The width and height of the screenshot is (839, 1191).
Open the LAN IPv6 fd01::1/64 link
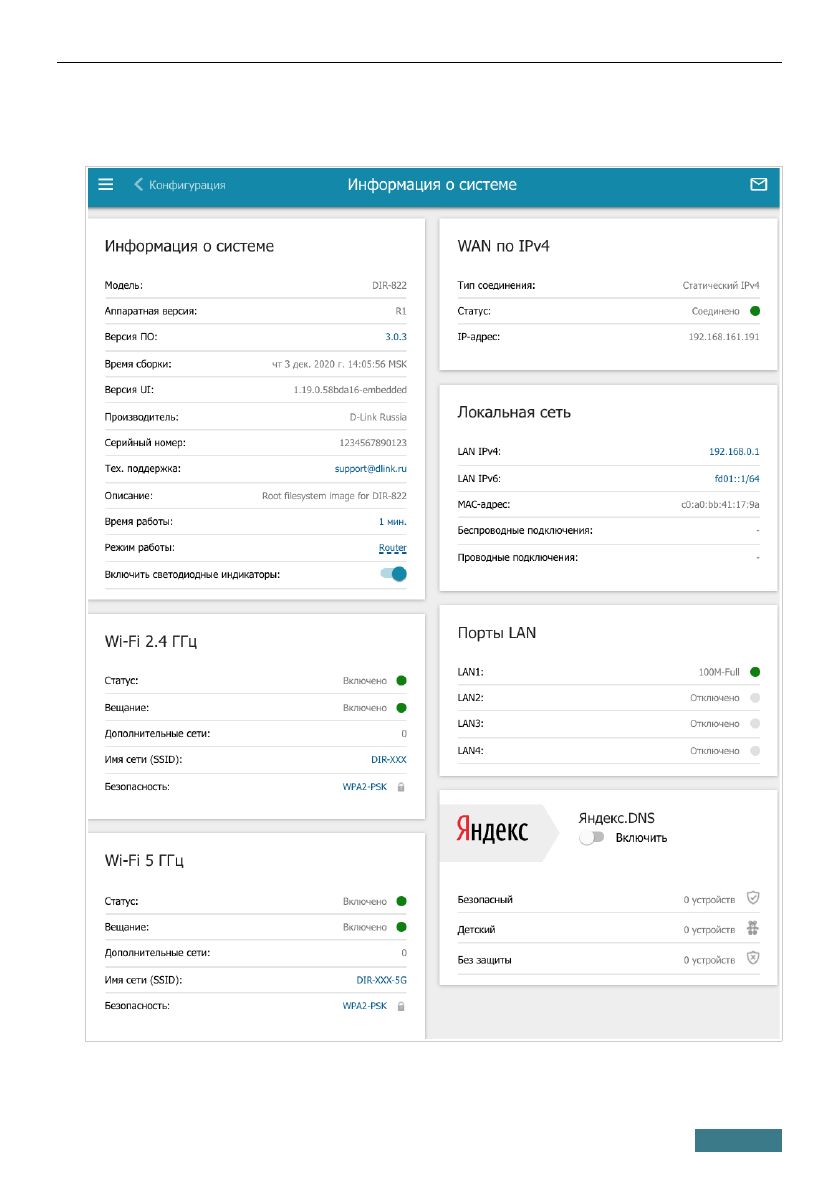point(736,479)
